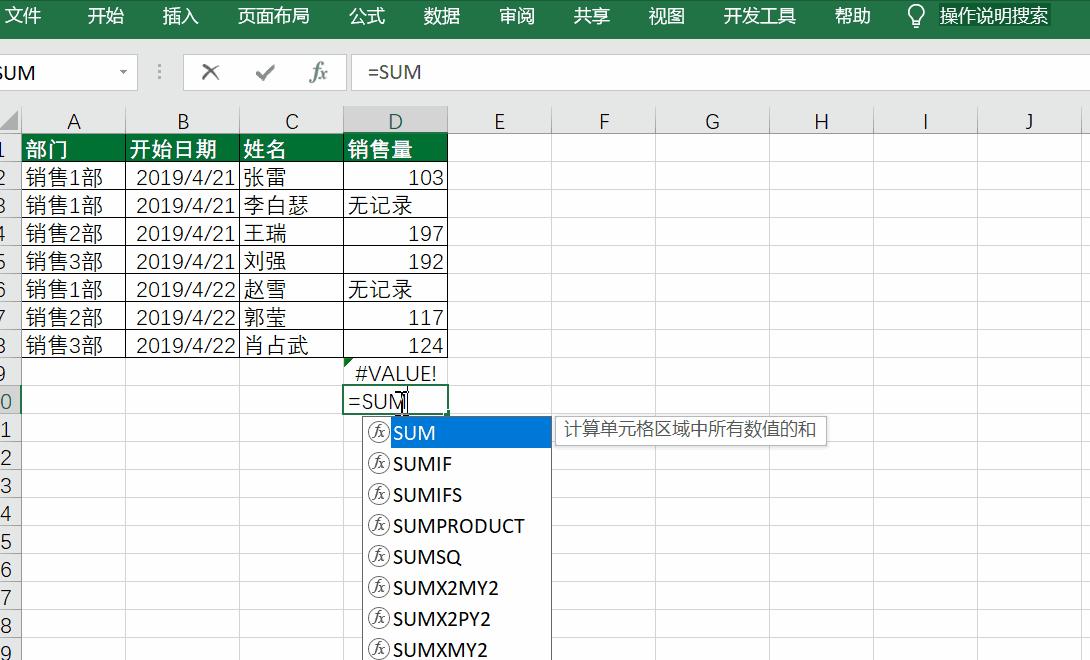Confirm the formula with the checkmark icon

(266, 72)
